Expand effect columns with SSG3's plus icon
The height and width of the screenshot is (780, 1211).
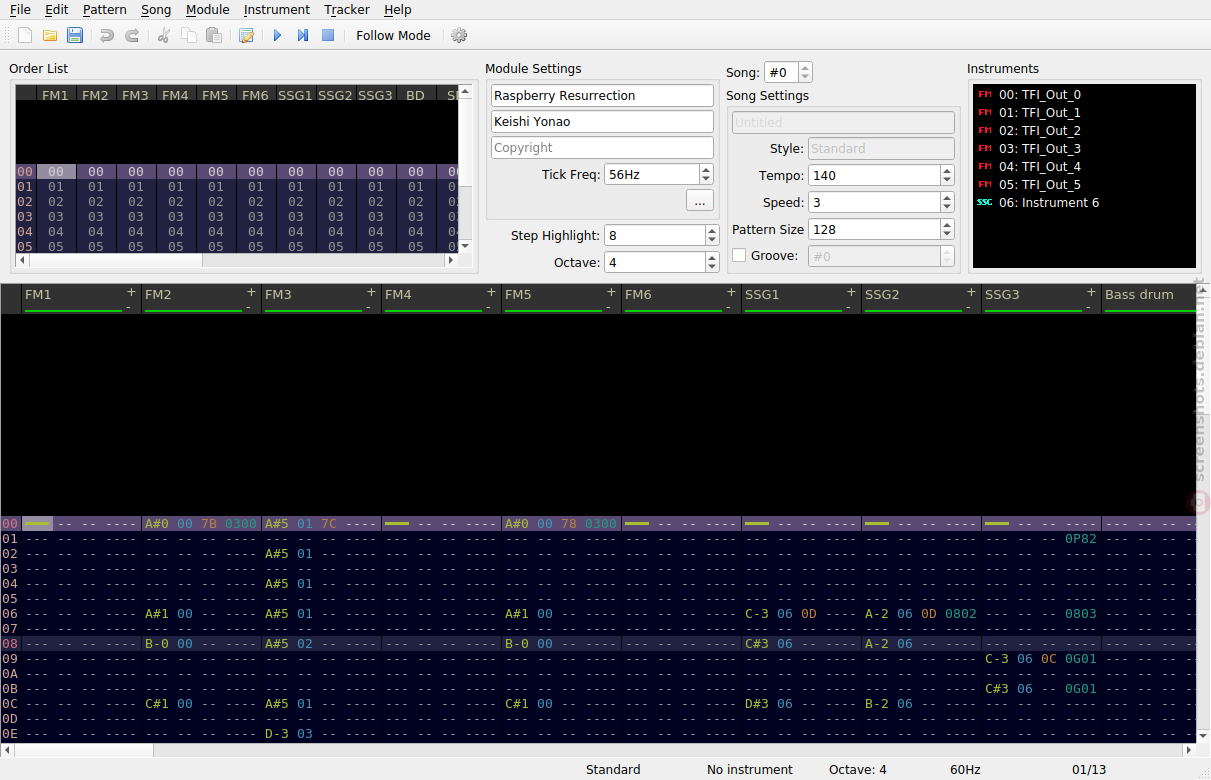[x=1091, y=292]
